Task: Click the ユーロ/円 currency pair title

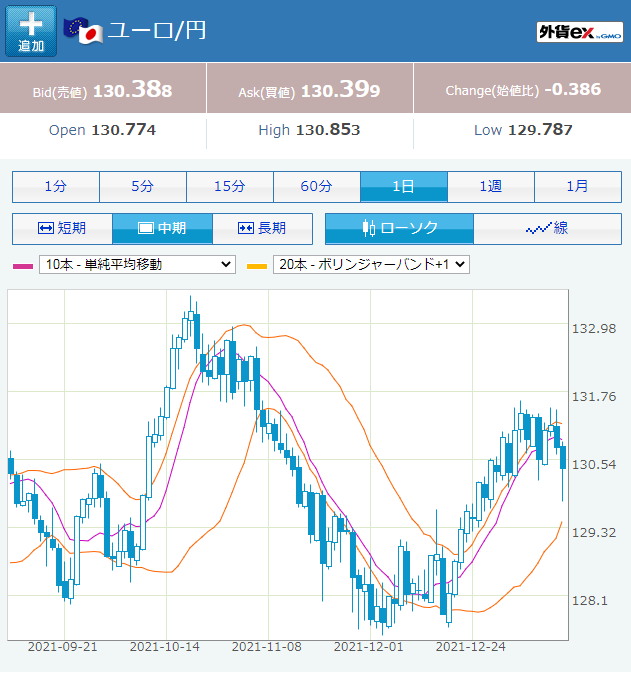Action: click(x=157, y=31)
